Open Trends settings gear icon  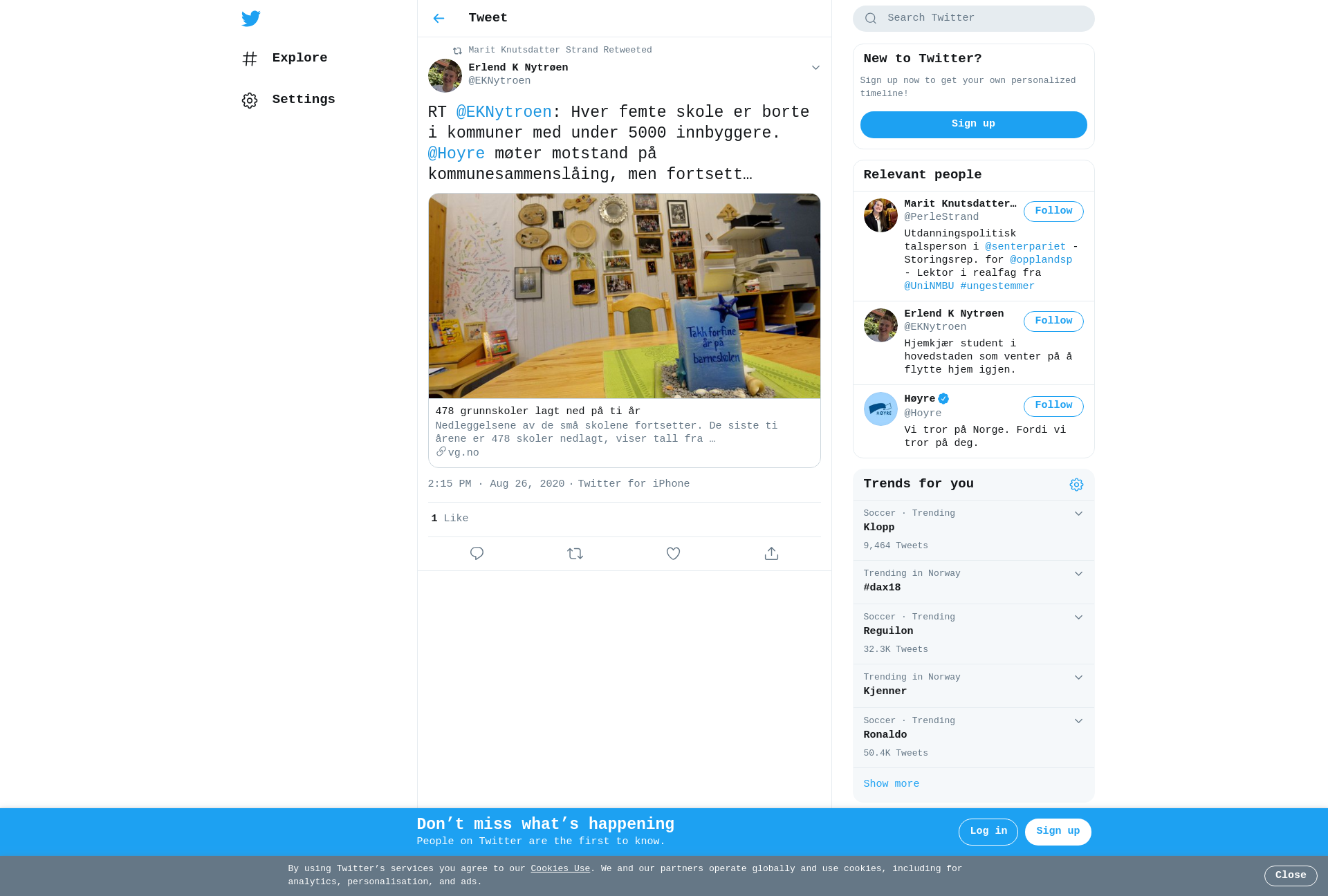point(1076,485)
